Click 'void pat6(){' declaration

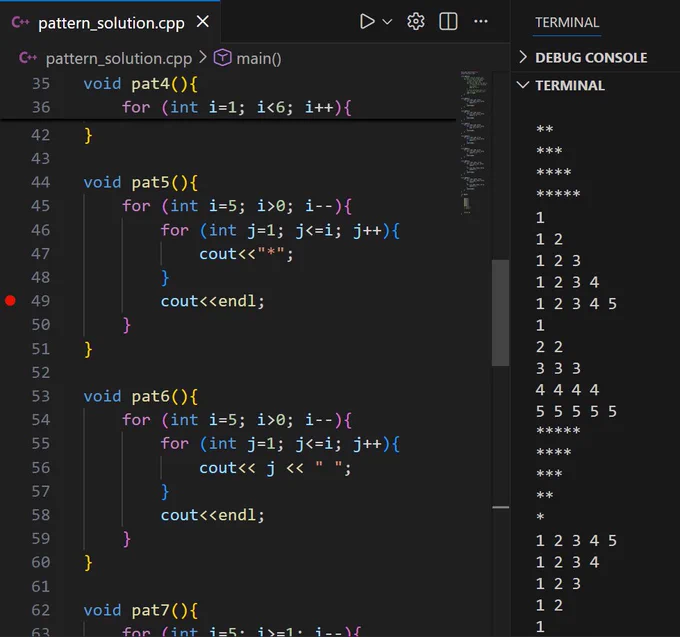141,396
